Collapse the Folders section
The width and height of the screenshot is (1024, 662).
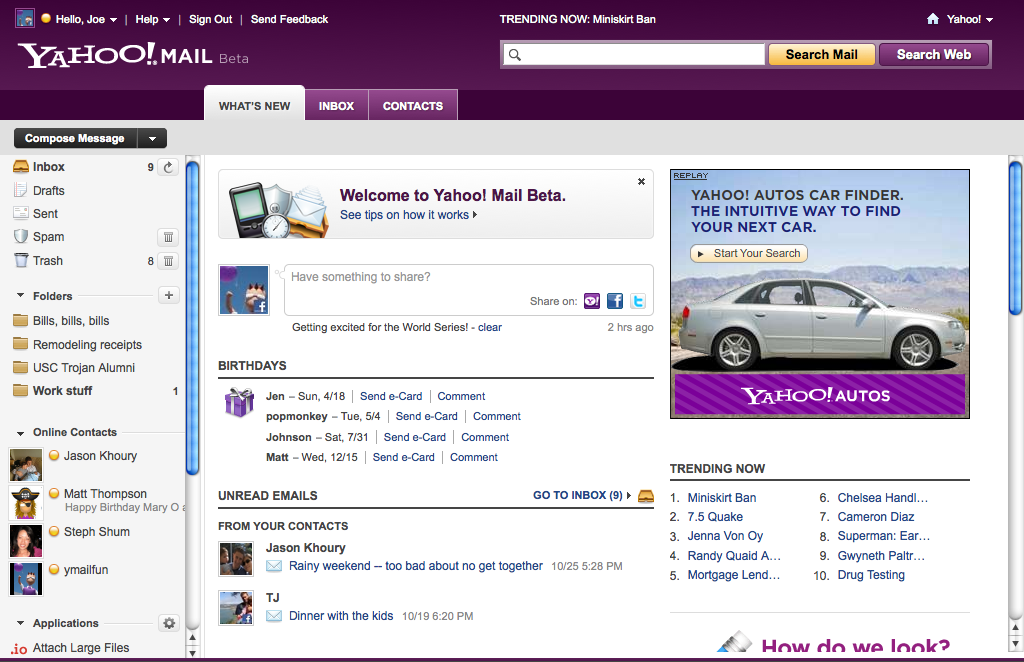tap(20, 296)
